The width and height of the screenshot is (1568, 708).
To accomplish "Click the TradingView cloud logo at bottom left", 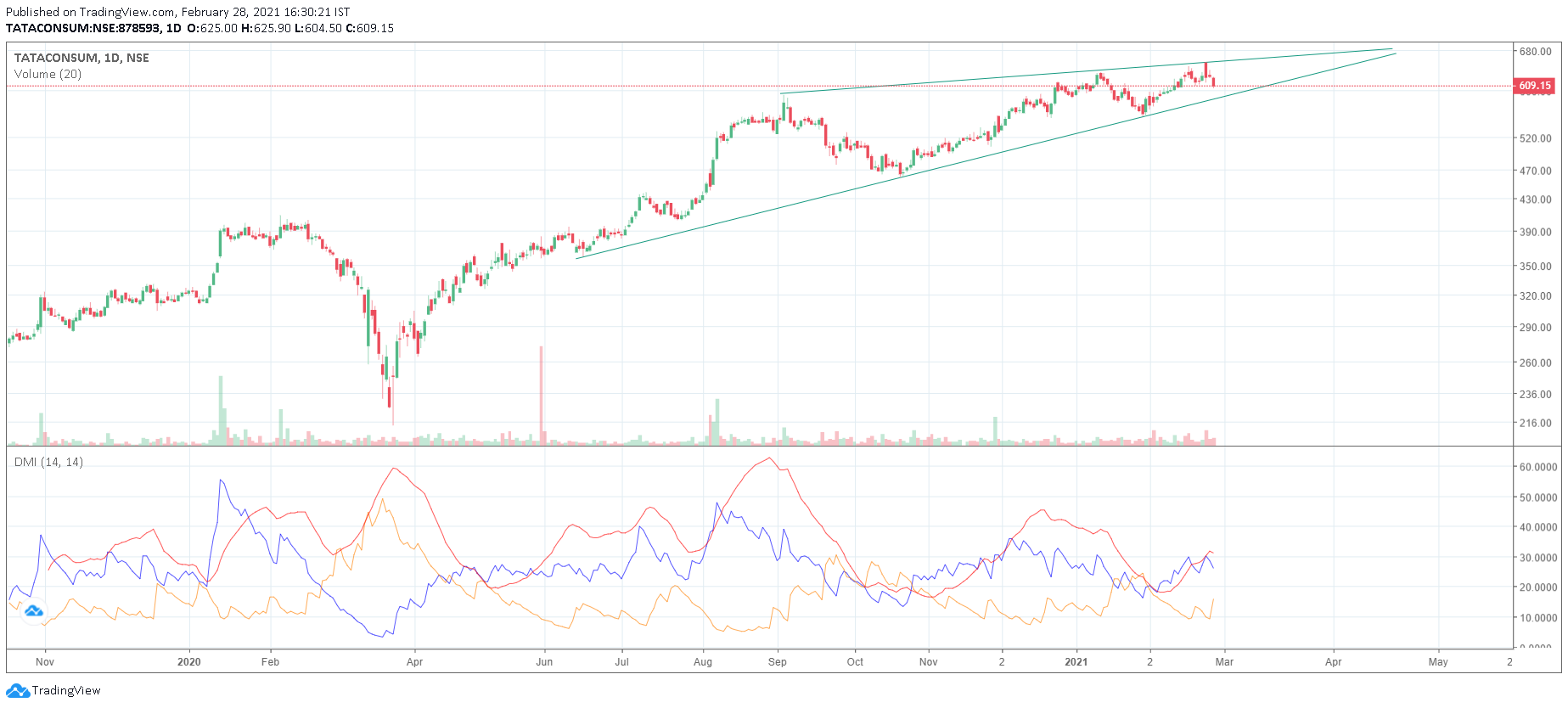I will coord(18,691).
